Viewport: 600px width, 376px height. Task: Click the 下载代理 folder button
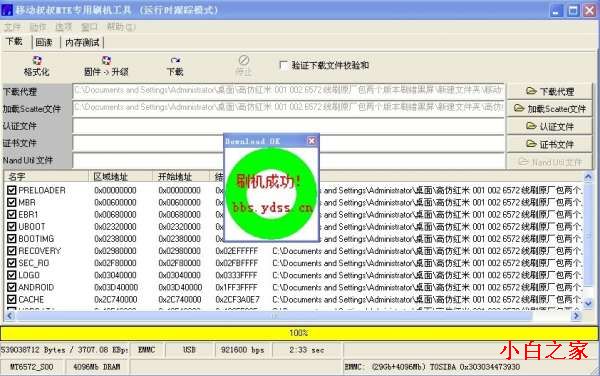pos(549,91)
